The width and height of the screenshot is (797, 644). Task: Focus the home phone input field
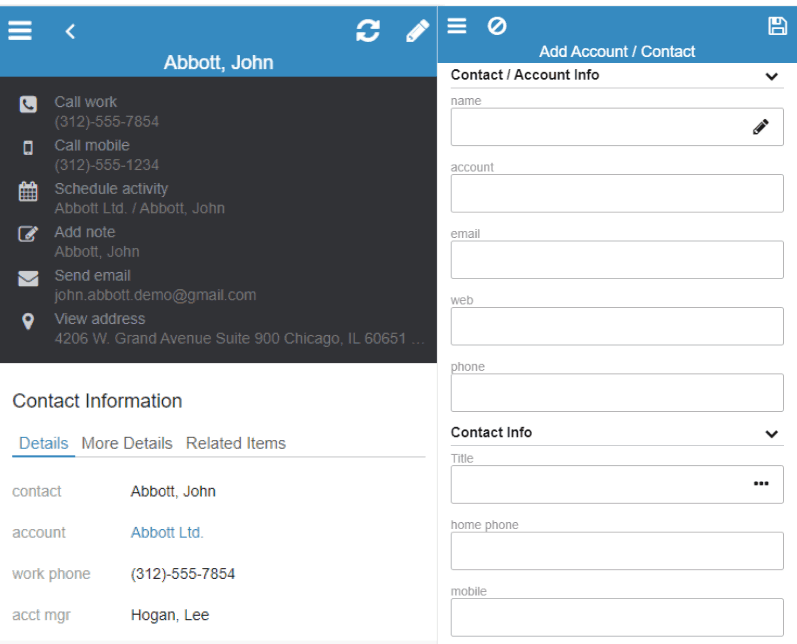click(617, 551)
